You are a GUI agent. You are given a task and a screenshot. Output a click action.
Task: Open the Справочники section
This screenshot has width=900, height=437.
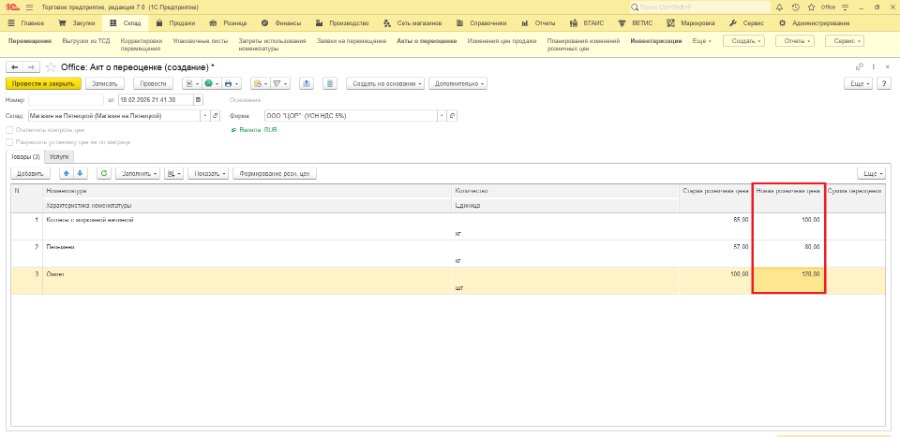coord(482,23)
